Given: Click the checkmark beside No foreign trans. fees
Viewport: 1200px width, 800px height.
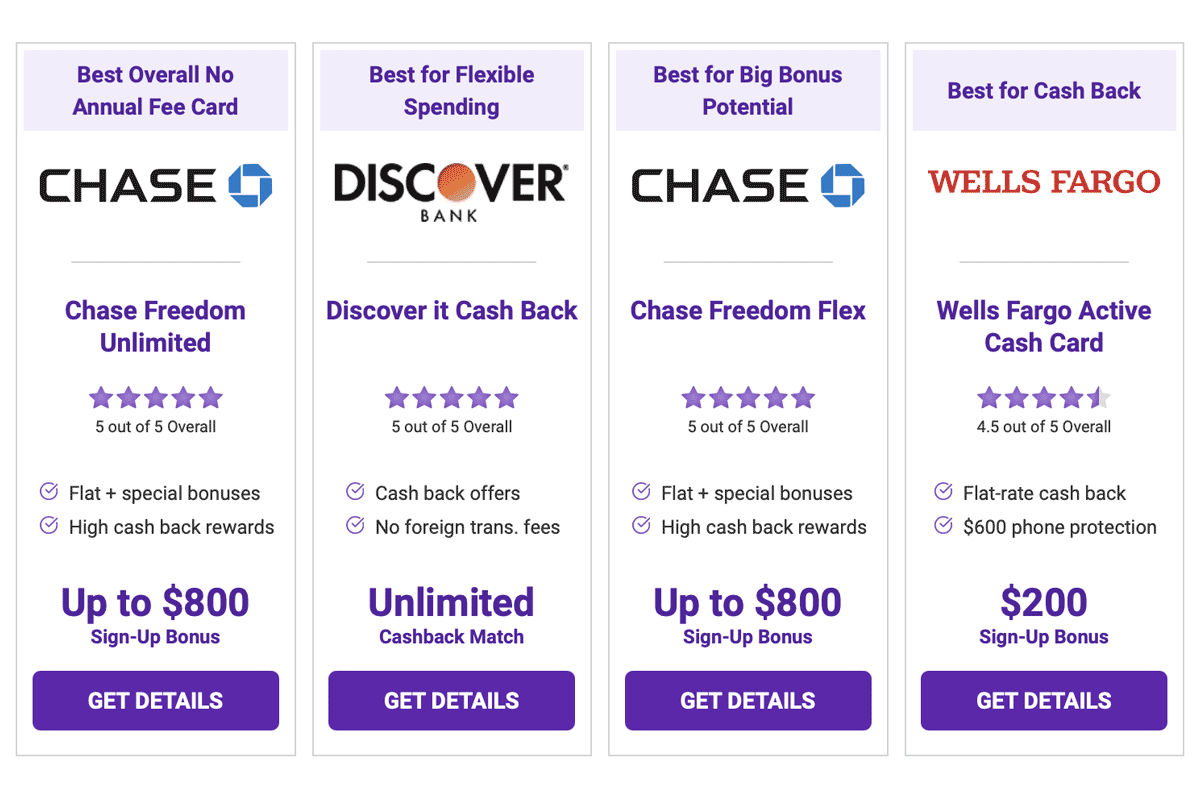Looking at the screenshot, I should (355, 525).
